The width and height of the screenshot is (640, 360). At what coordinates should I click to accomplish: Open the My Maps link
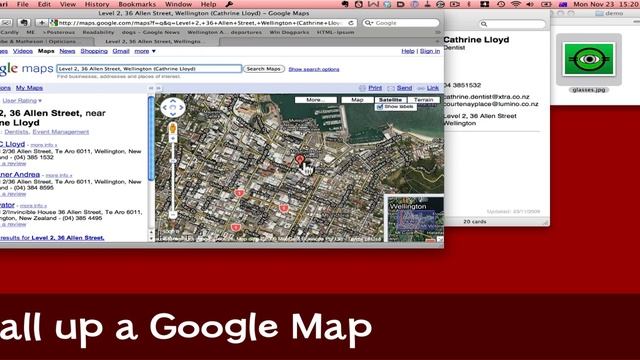coord(29,88)
